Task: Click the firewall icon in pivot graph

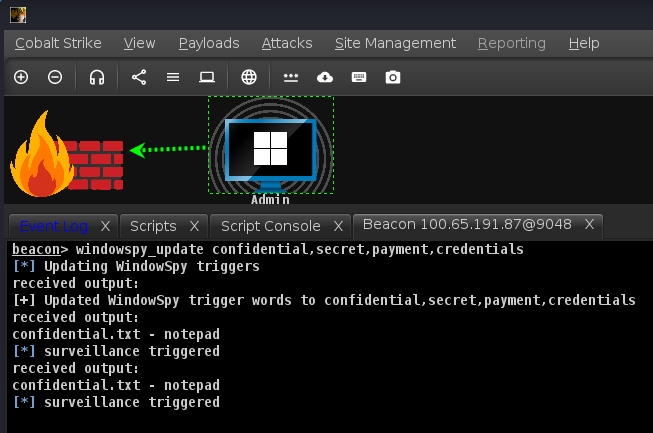Action: click(67, 154)
